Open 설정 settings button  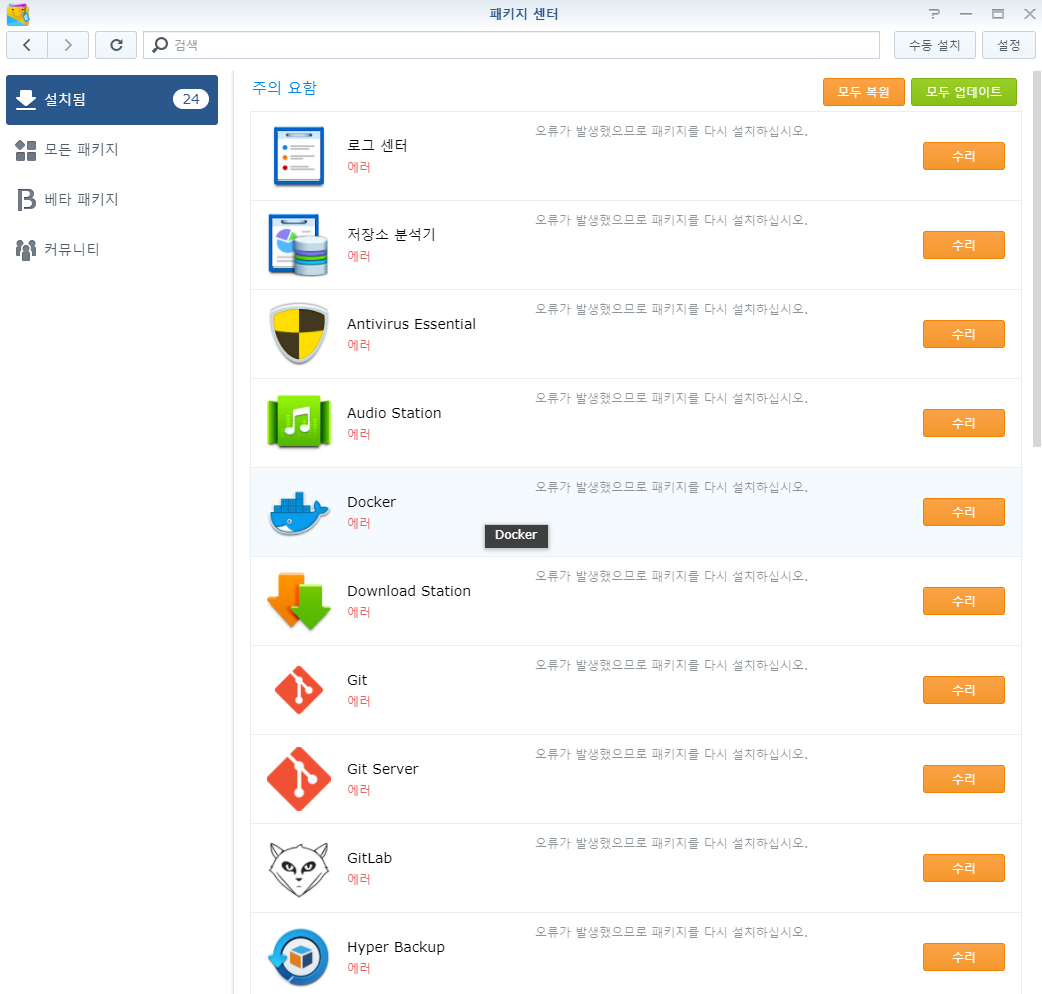pyautogui.click(x=1009, y=45)
